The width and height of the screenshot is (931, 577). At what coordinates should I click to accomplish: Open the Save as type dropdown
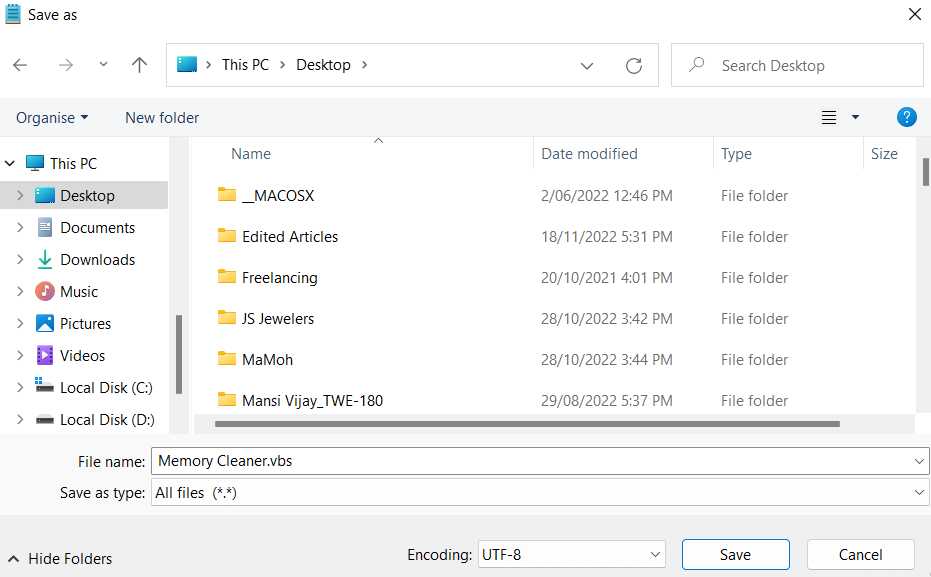pos(920,493)
